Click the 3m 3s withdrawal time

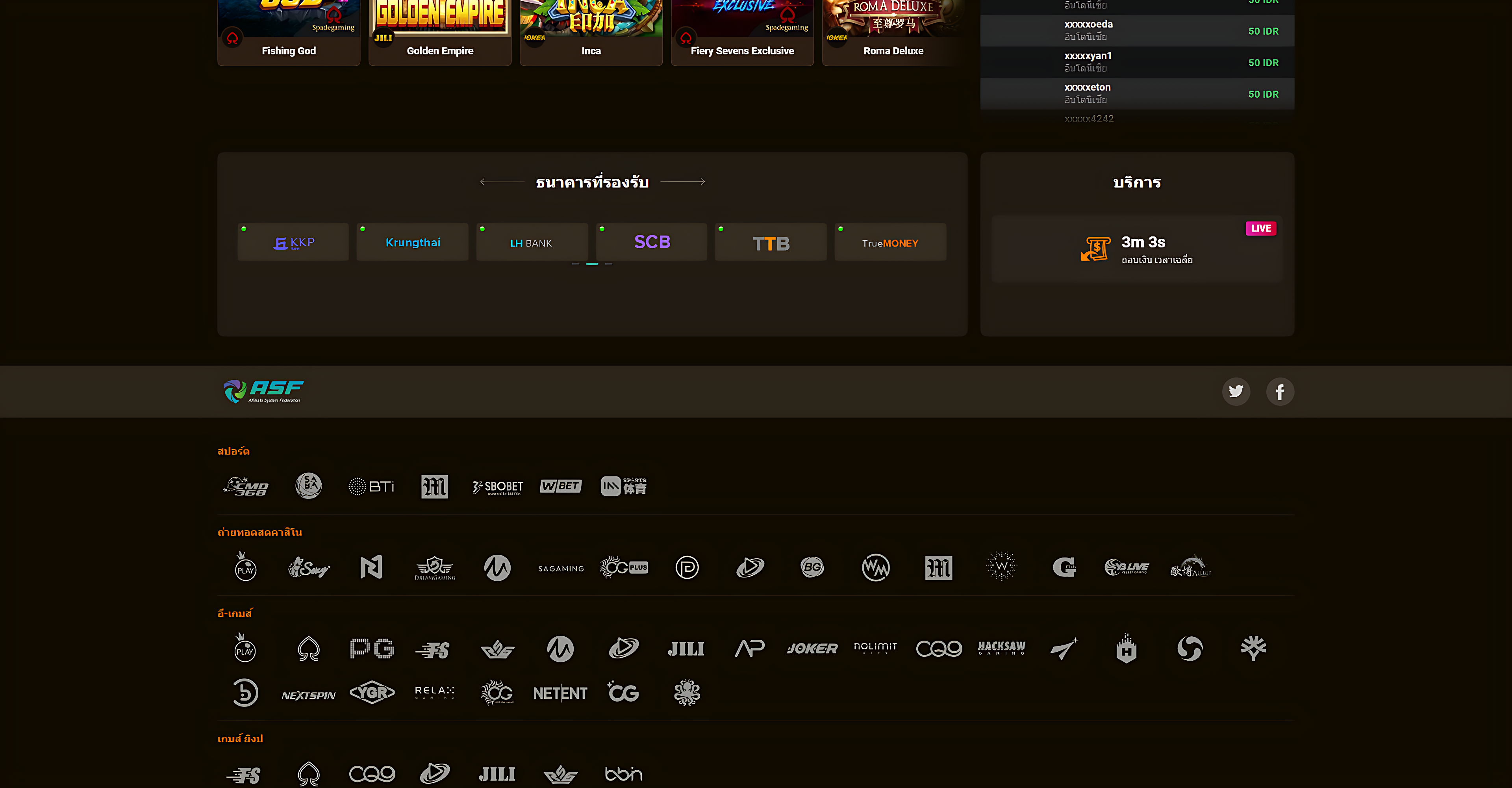pos(1143,242)
